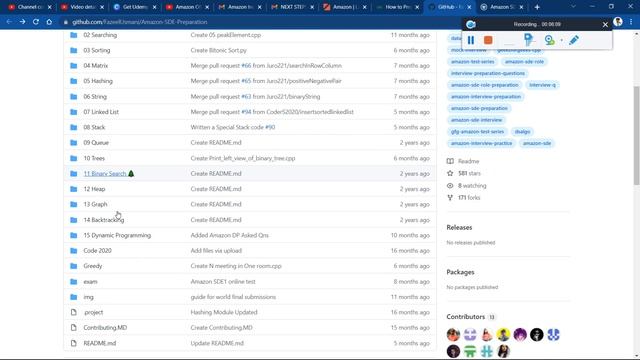This screenshot has height=360, width=640.
Task: Stop the recording with orange square button
Action: [488, 40]
